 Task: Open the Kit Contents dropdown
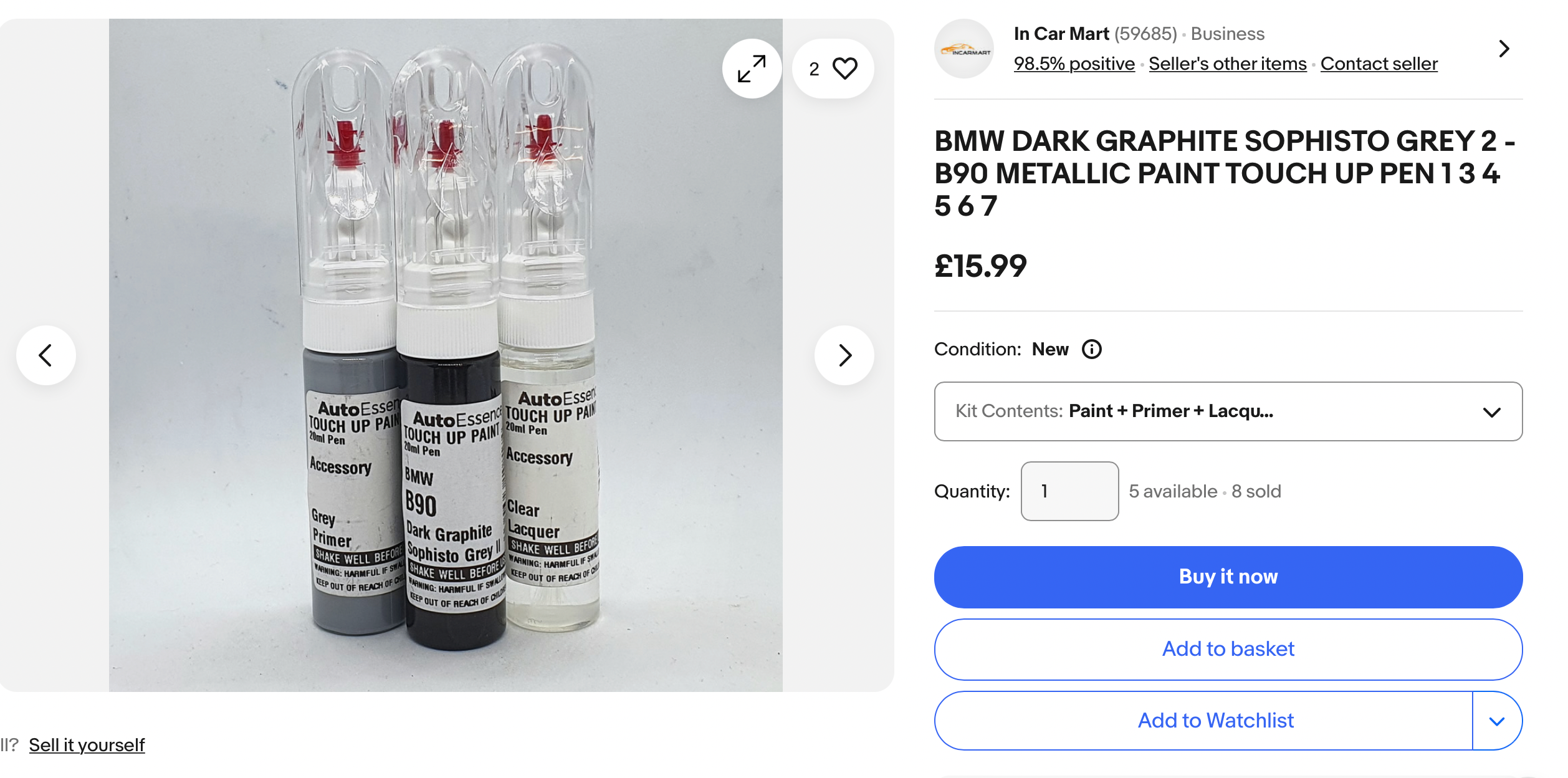1228,411
